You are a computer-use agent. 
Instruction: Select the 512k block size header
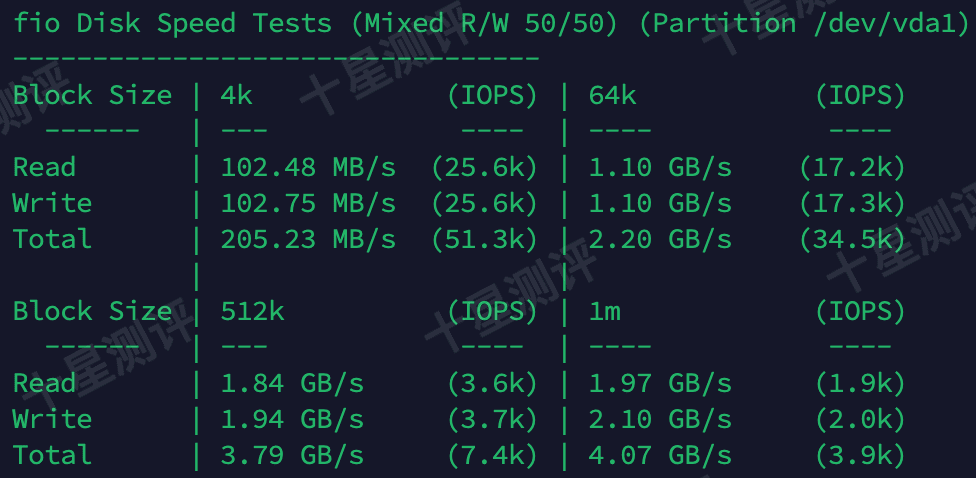coord(252,312)
